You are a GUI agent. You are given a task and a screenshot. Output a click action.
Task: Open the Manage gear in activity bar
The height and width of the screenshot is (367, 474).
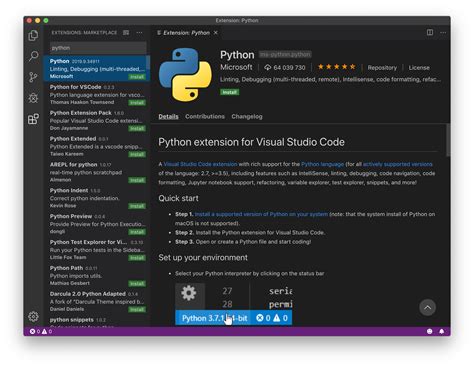33,316
